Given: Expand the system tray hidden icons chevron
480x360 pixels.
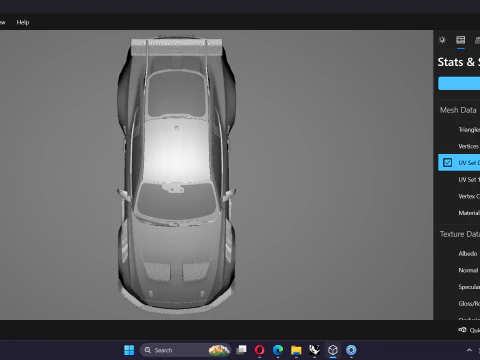Looking at the screenshot, I should (x=469, y=350).
